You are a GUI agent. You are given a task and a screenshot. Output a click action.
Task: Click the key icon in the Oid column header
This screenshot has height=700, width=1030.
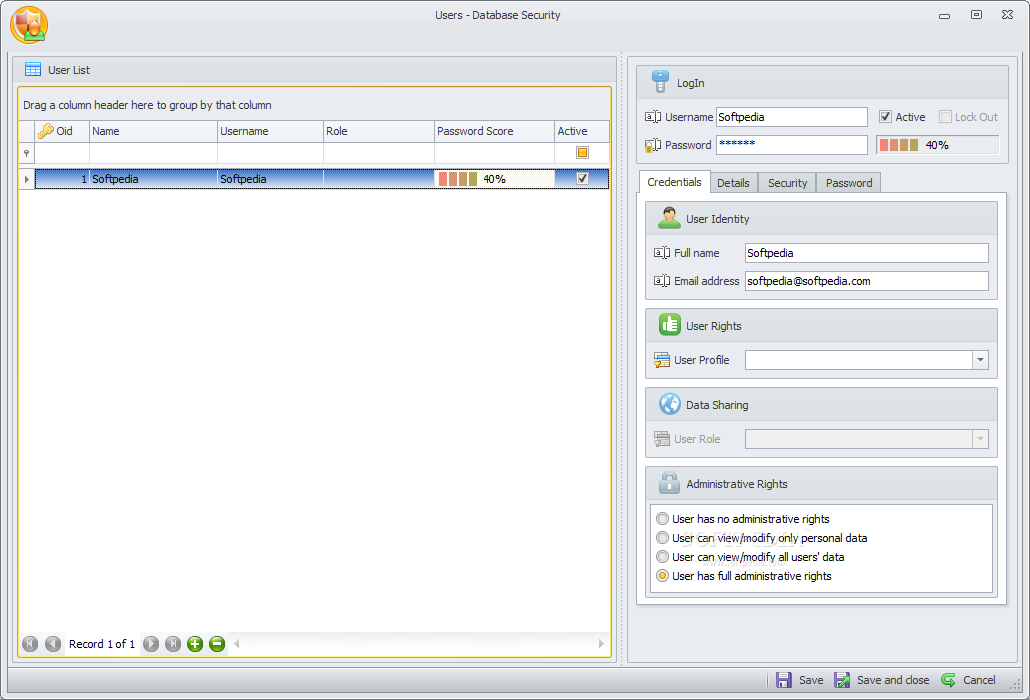pos(45,131)
